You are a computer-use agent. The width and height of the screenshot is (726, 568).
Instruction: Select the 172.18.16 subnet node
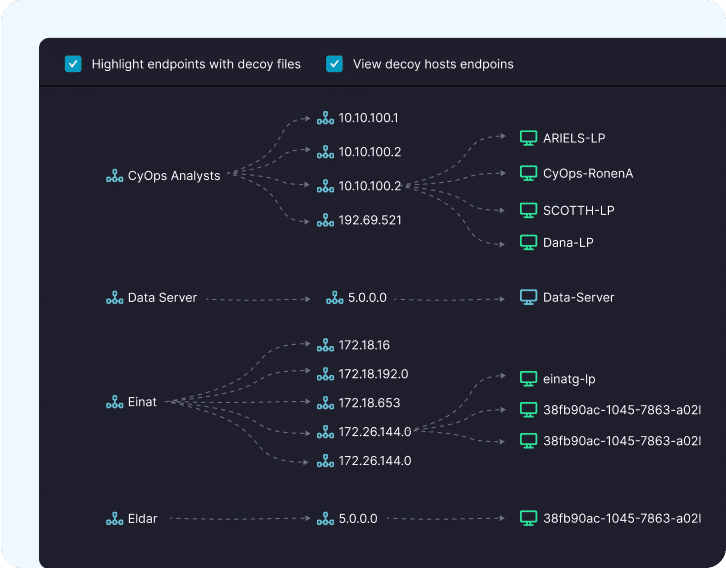[x=364, y=345]
